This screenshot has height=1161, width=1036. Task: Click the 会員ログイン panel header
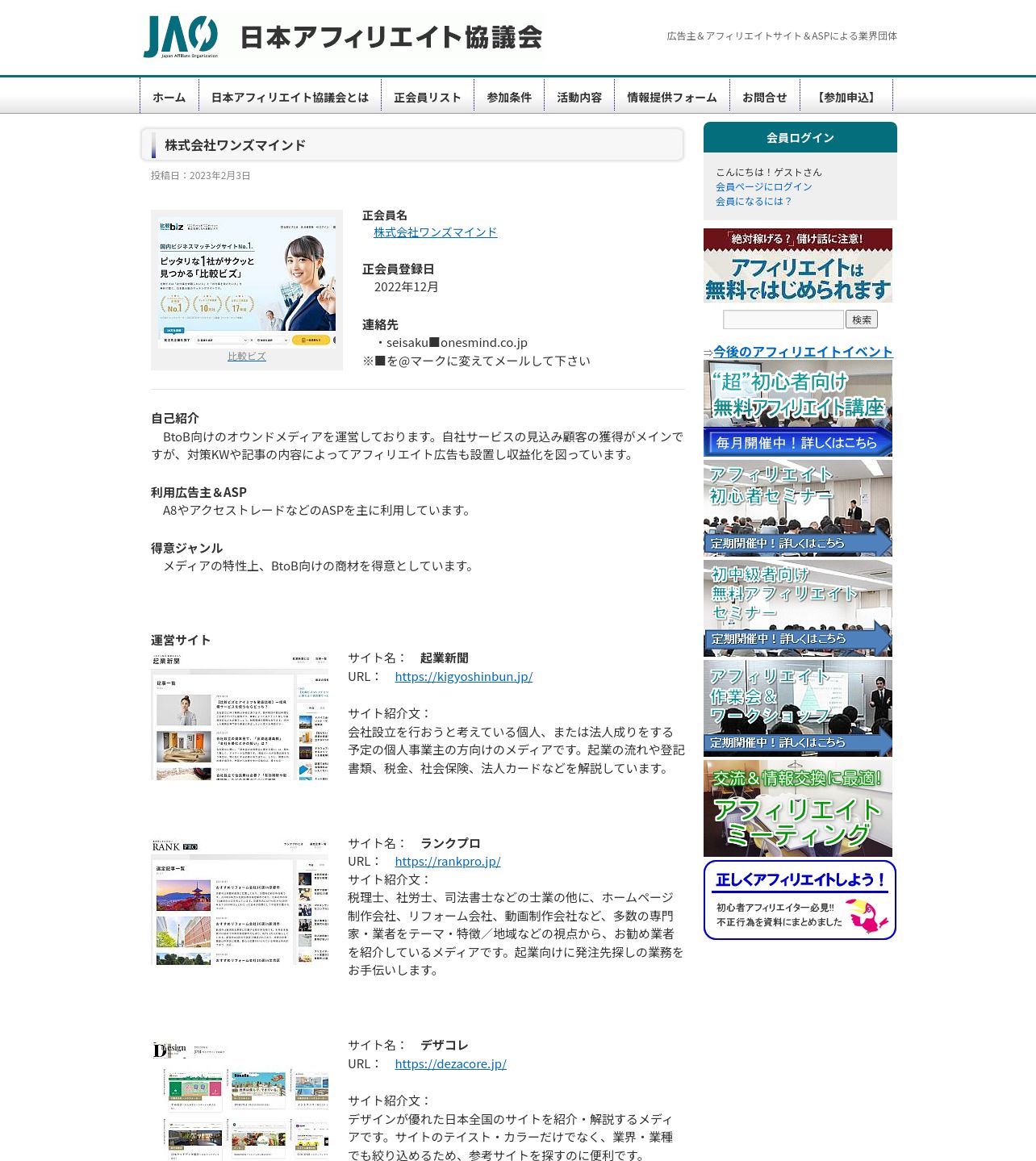[x=800, y=137]
